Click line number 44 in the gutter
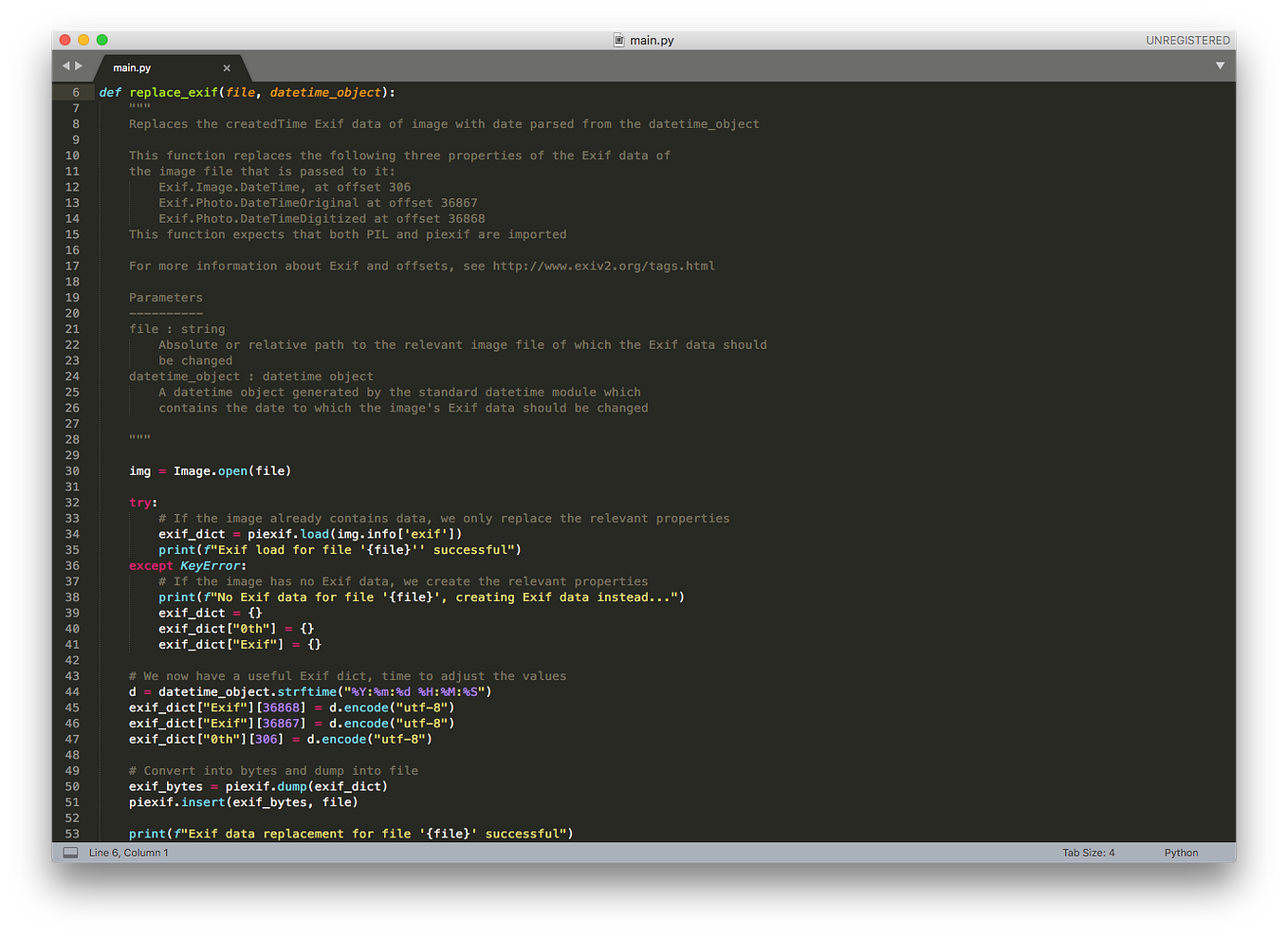This screenshot has width=1288, height=937. [x=73, y=691]
